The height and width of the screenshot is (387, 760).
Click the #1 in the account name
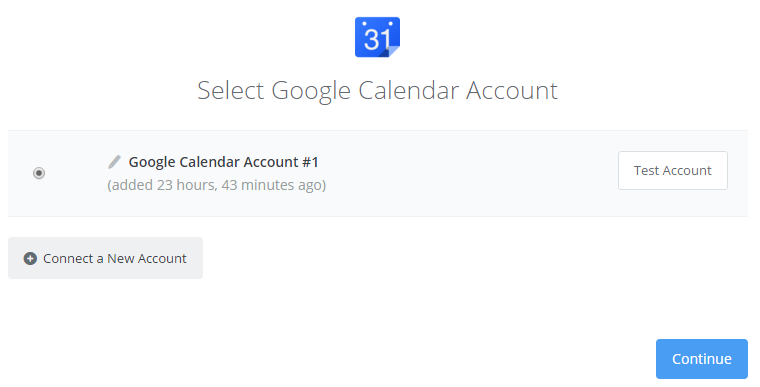tap(310, 162)
